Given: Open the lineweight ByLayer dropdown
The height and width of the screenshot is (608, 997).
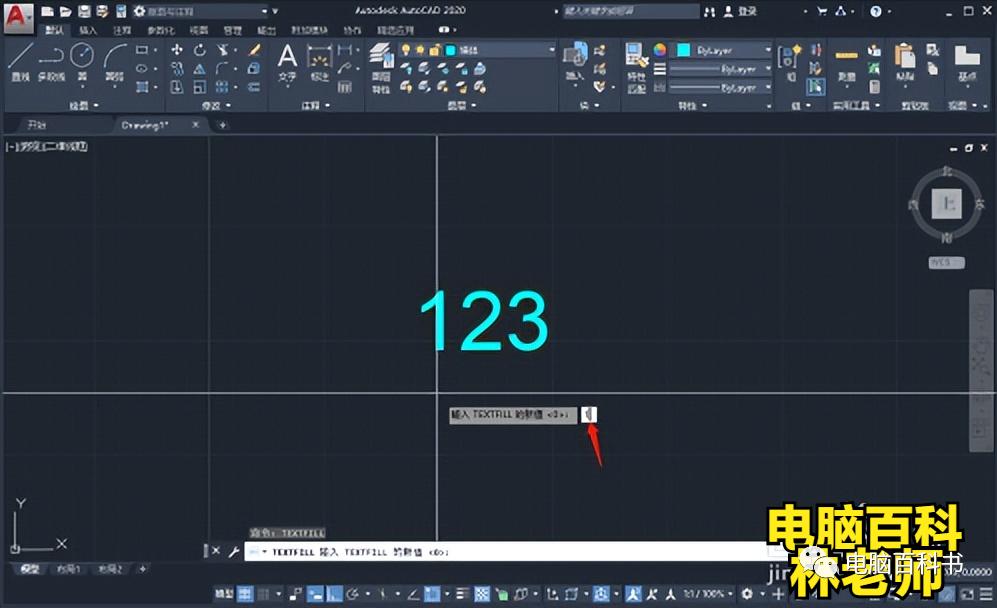Looking at the screenshot, I should (722, 68).
